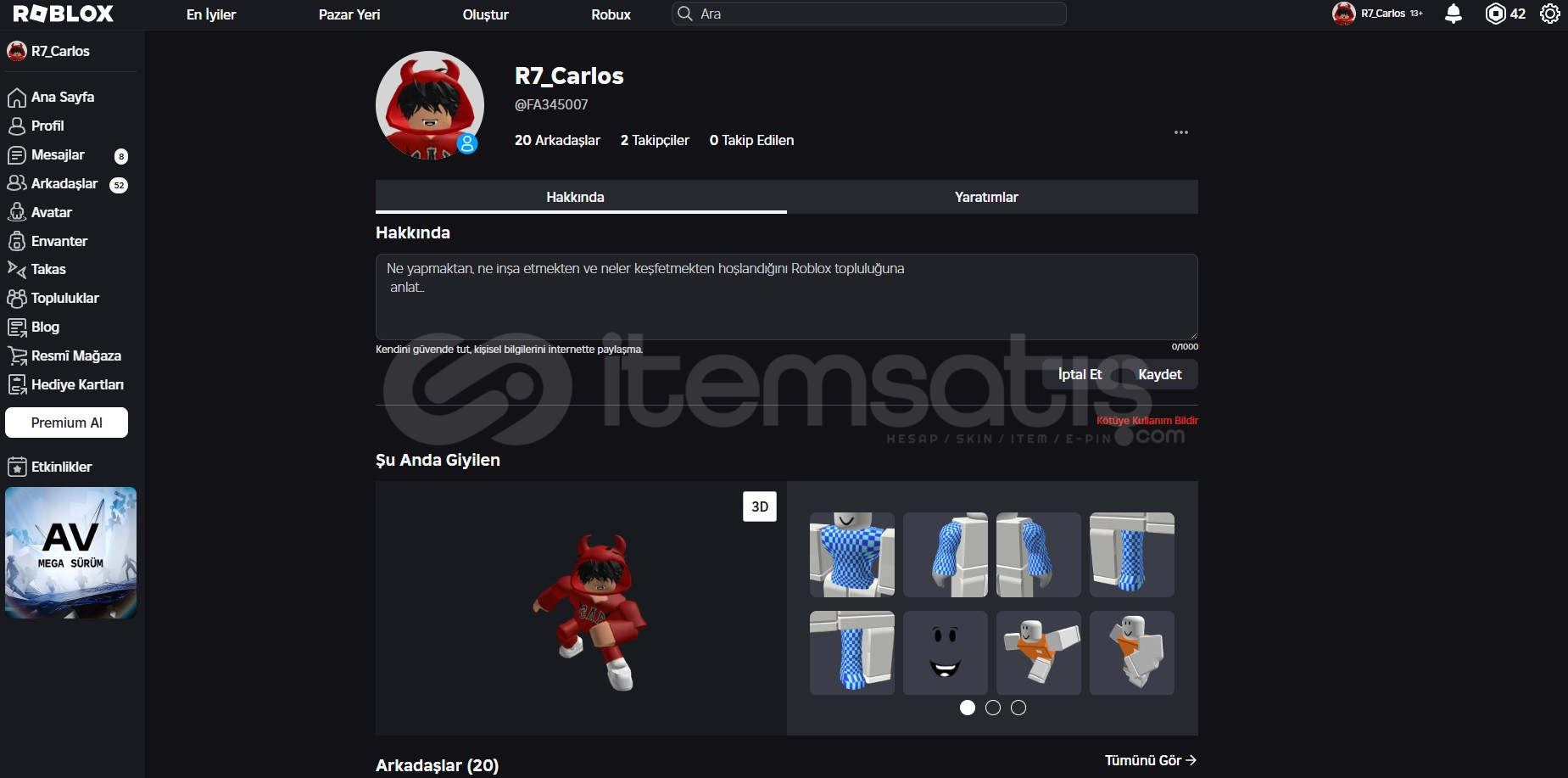Click the Premium Al button
Viewport: 1568px width, 778px height.
[x=66, y=423]
